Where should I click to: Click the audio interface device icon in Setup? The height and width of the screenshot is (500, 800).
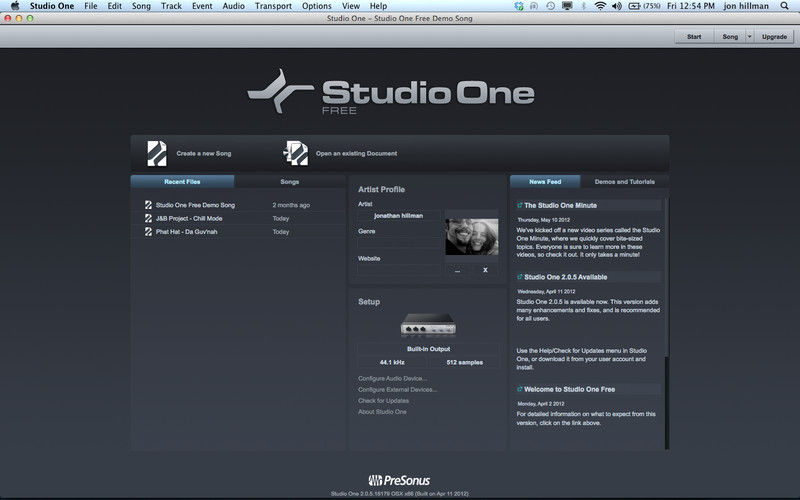[428, 324]
